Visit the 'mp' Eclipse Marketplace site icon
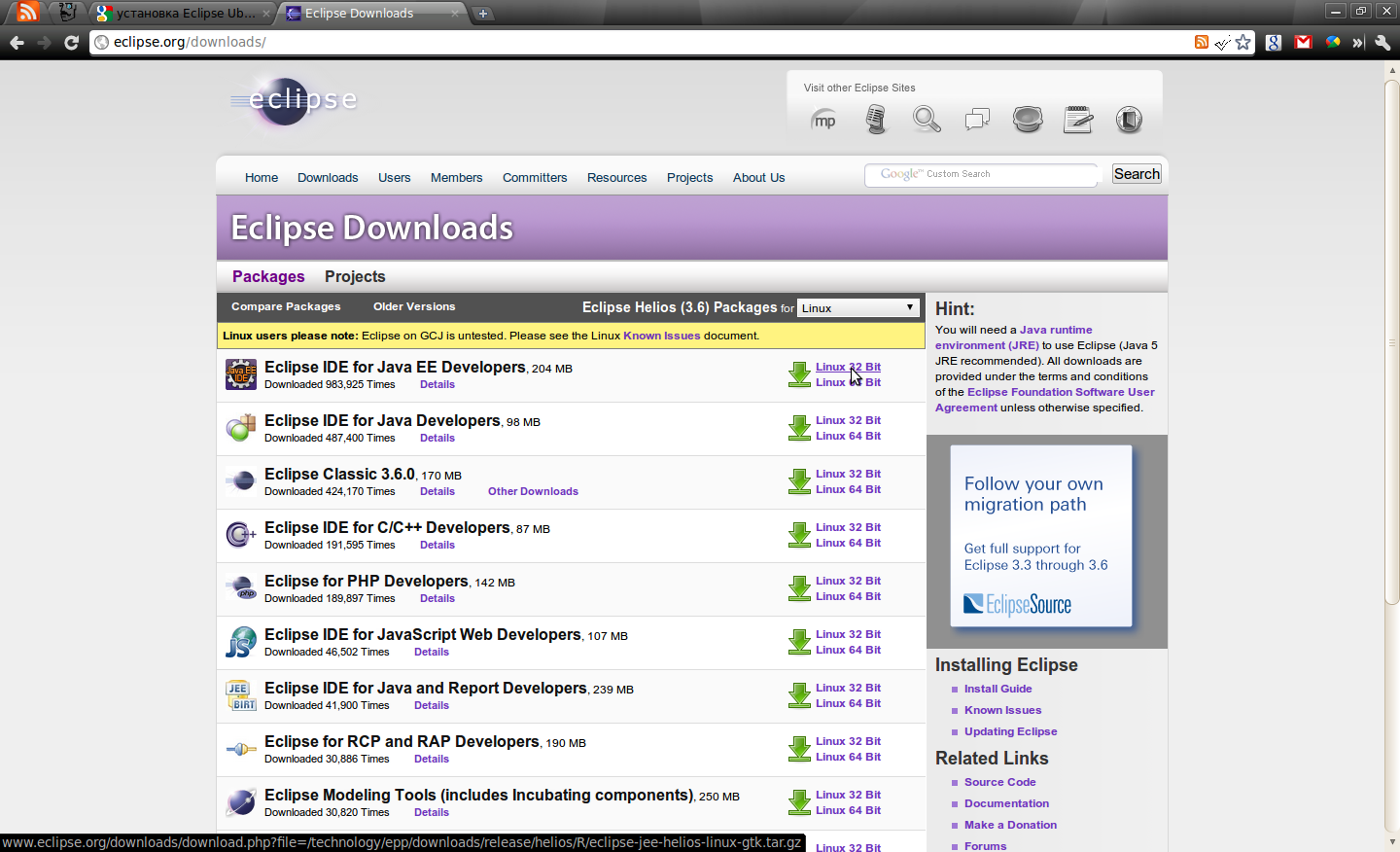 tap(823, 121)
